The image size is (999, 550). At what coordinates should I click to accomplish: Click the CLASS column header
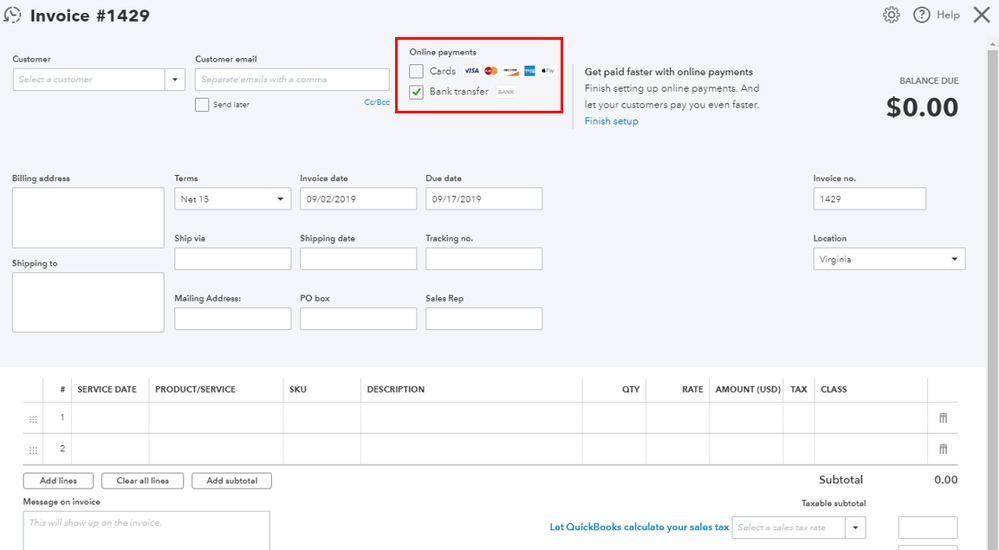coord(834,389)
